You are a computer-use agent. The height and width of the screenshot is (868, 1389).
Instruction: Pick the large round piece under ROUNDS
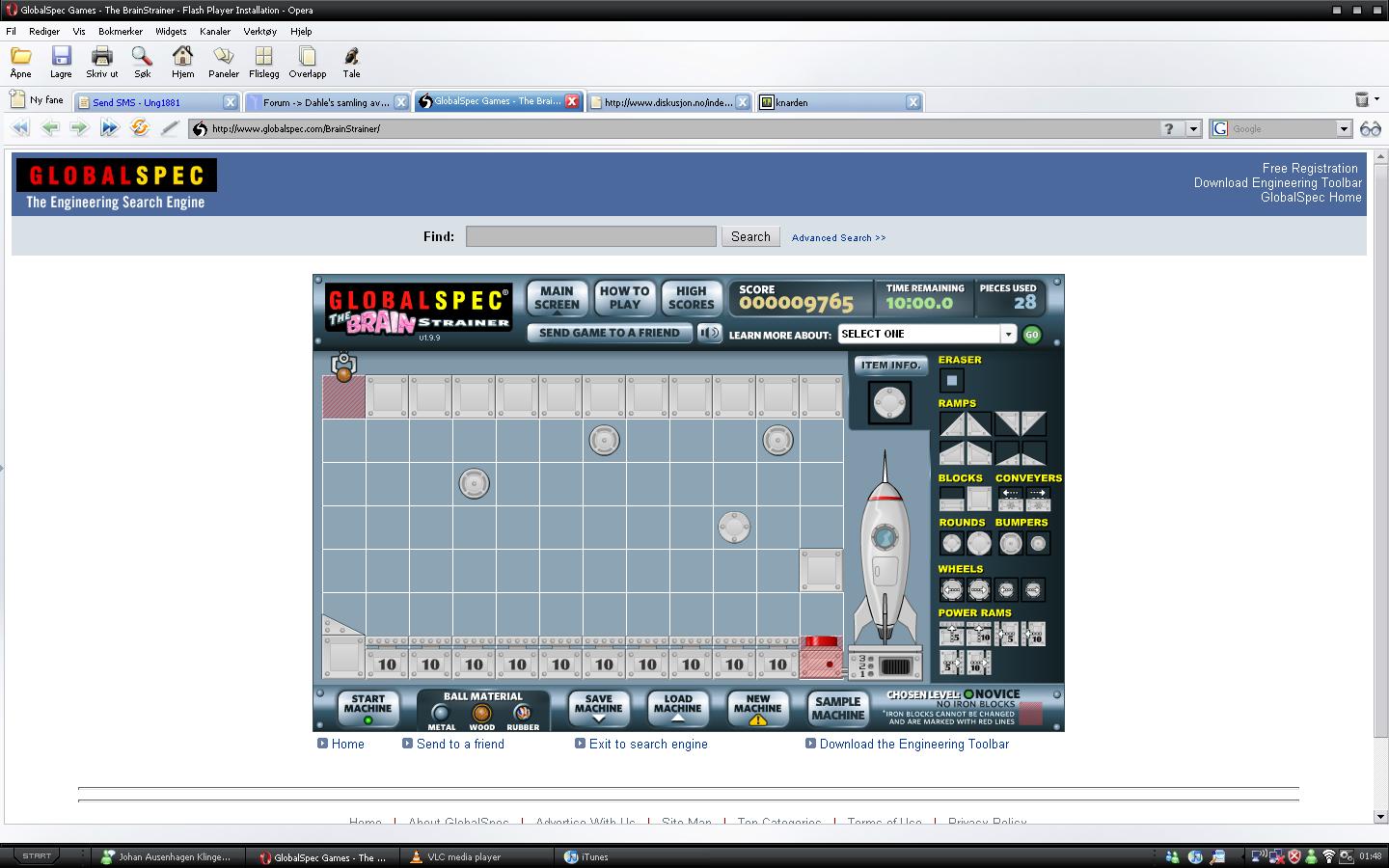coord(979,543)
